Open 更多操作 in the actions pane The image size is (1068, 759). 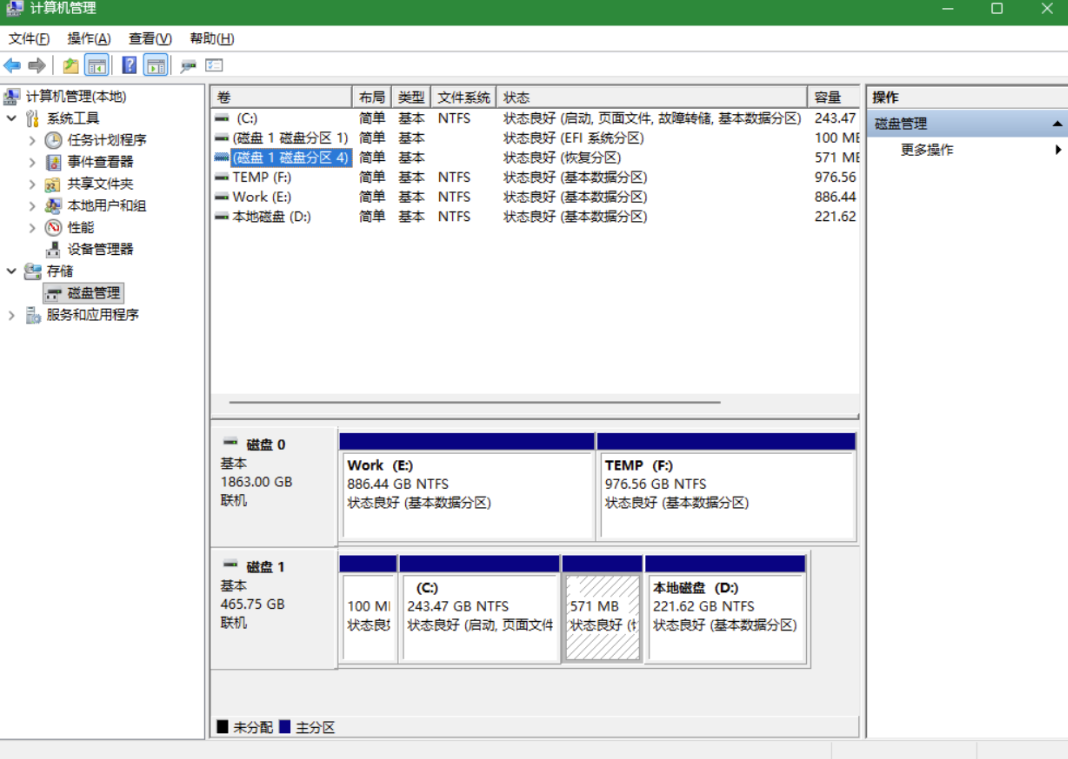[926, 150]
